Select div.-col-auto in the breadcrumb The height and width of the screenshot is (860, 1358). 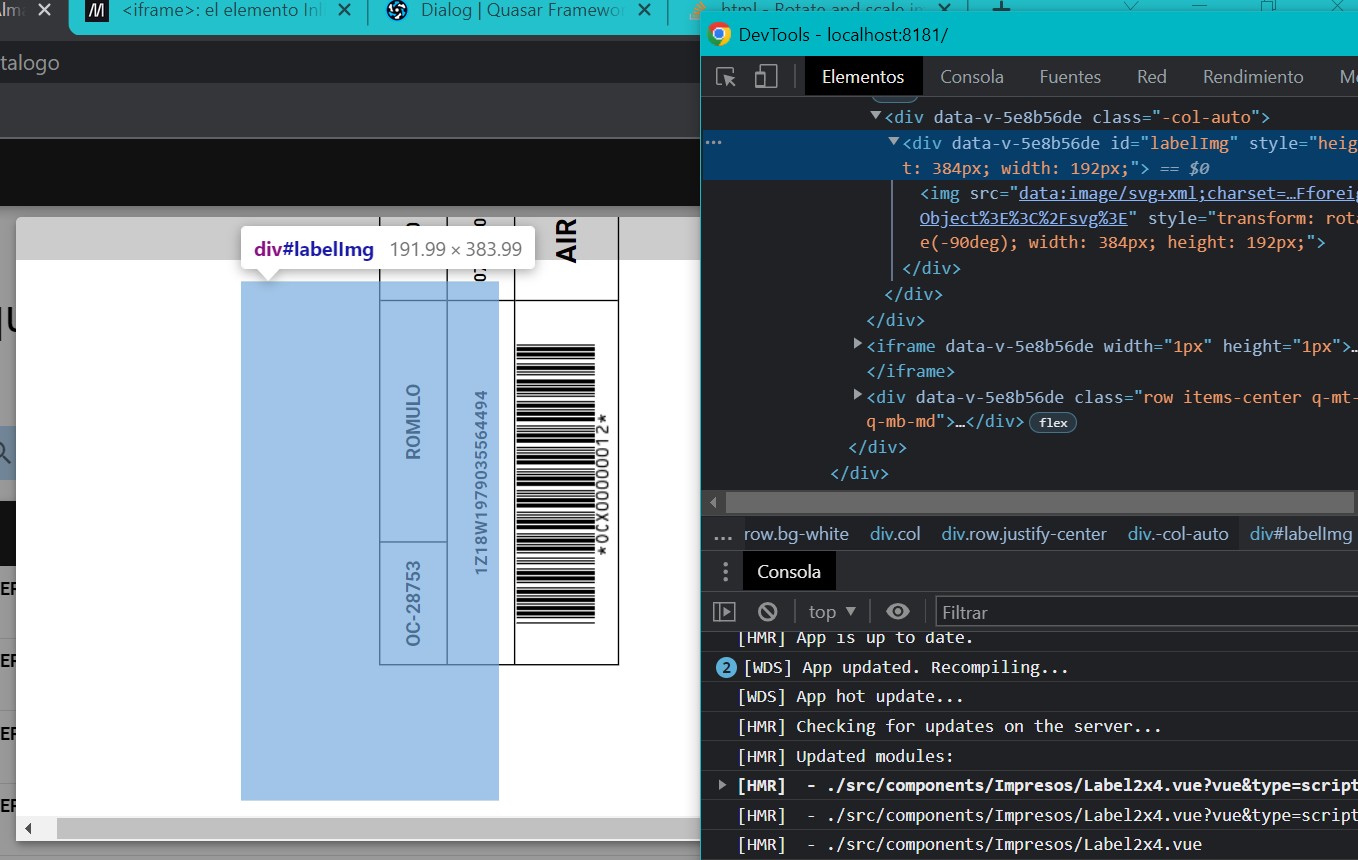coord(1178,534)
